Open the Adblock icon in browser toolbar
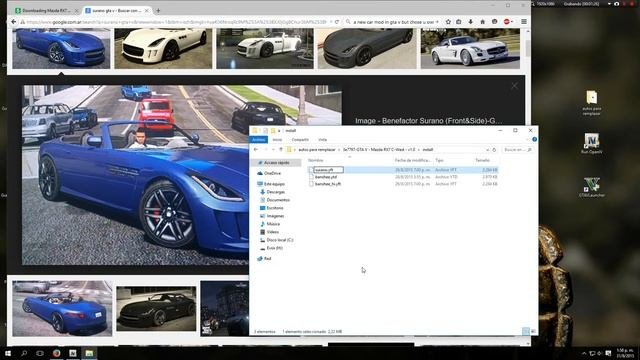The image size is (640, 360). tap(507, 22)
